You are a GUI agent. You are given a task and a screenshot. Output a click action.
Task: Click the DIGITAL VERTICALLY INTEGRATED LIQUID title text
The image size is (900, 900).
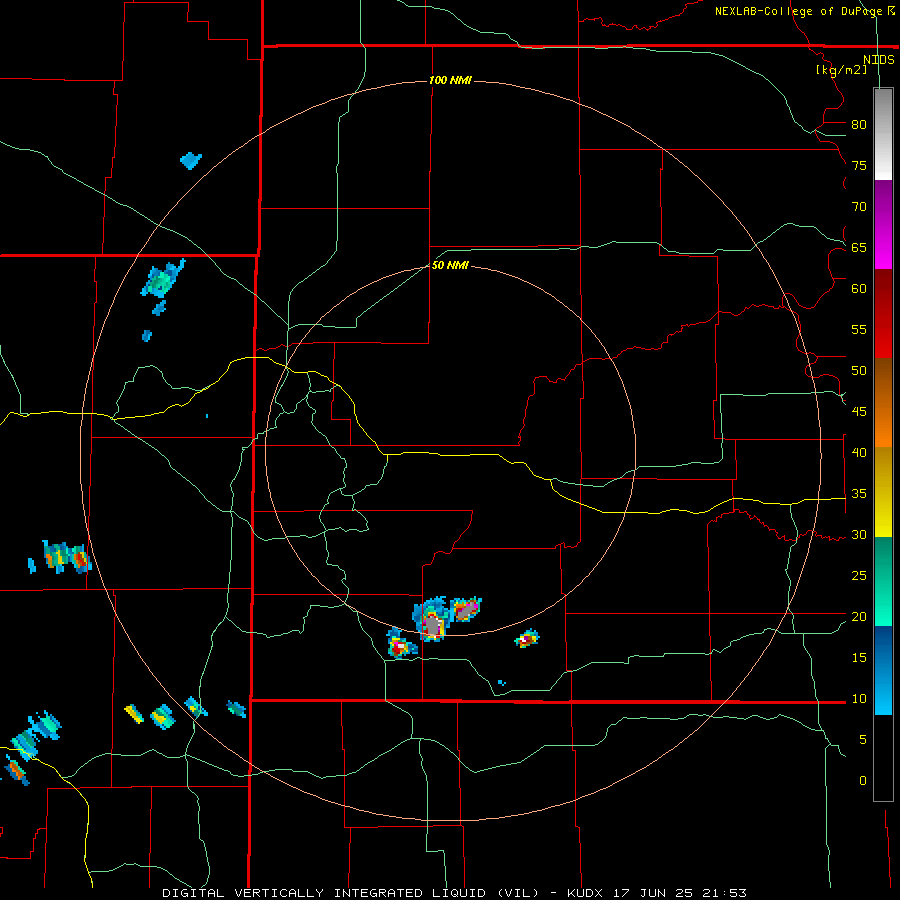[352, 893]
